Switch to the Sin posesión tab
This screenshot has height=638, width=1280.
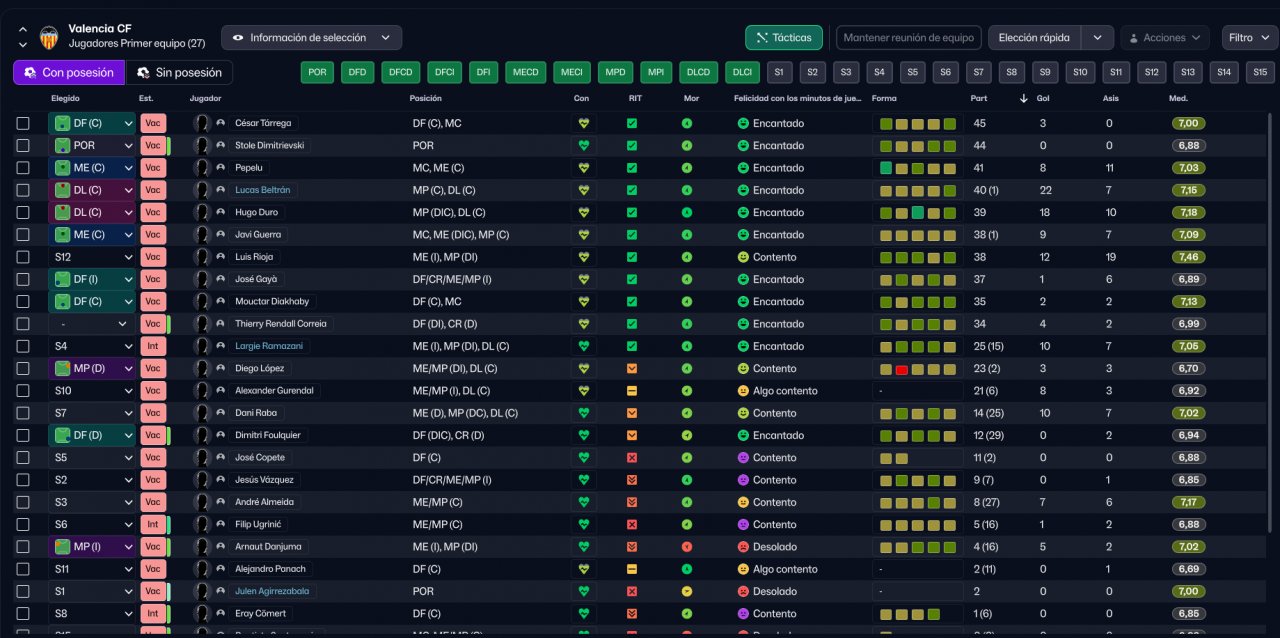[x=179, y=73]
